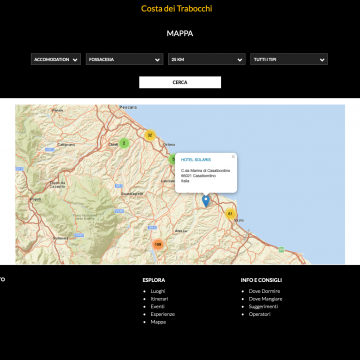
Task: Click the blue Hotel Solaris map pin
Action: [206, 201]
